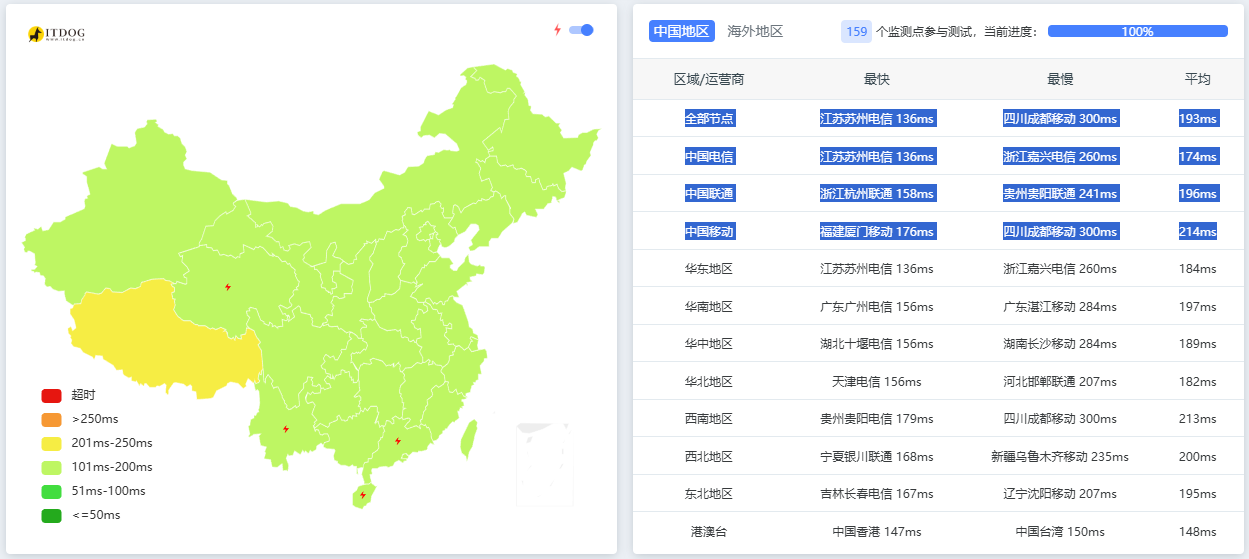This screenshot has width=1249, height=559.
Task: Click the red 超时 legend swatch
Action: (x=51, y=395)
